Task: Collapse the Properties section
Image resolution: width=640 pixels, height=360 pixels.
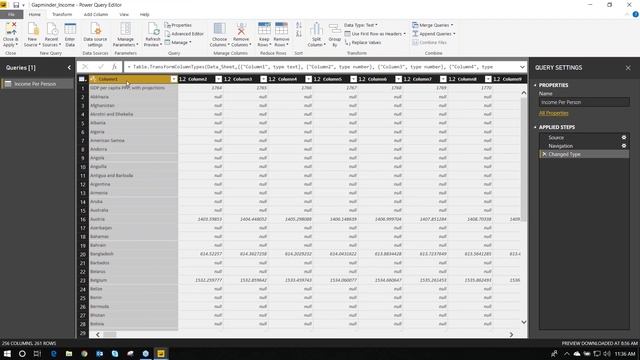Action: click(535, 85)
